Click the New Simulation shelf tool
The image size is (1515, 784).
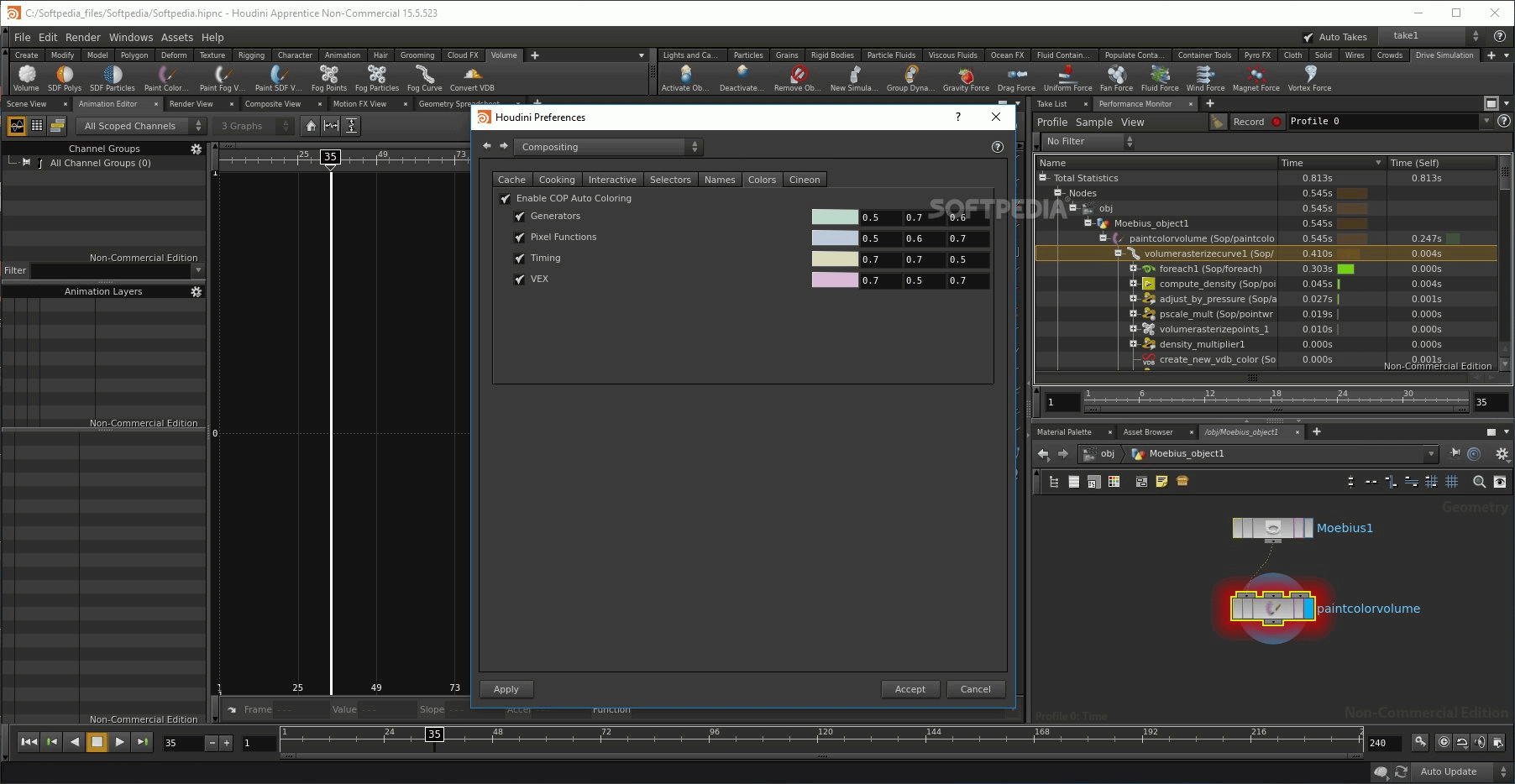point(855,79)
